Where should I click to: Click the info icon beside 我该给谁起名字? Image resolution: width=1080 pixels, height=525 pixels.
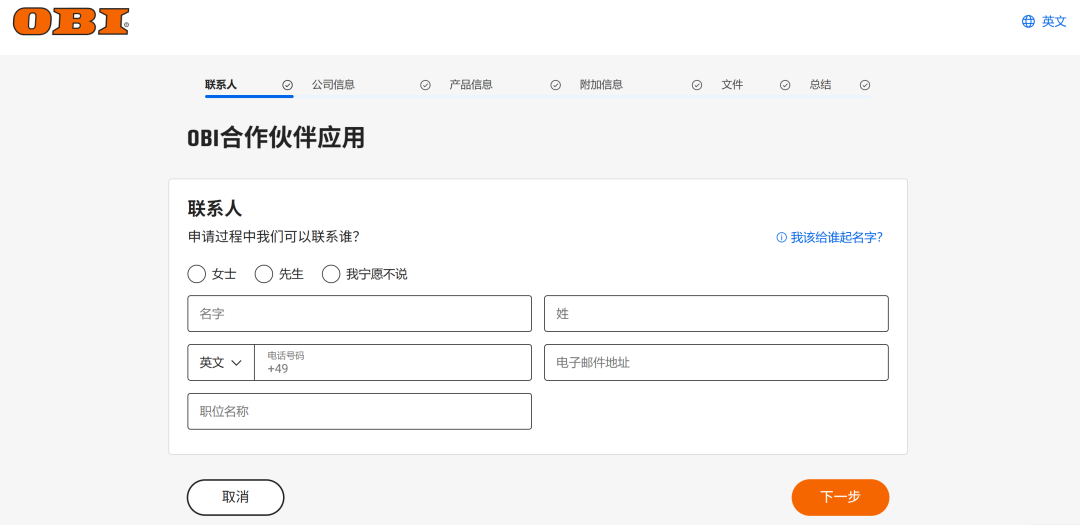point(781,238)
